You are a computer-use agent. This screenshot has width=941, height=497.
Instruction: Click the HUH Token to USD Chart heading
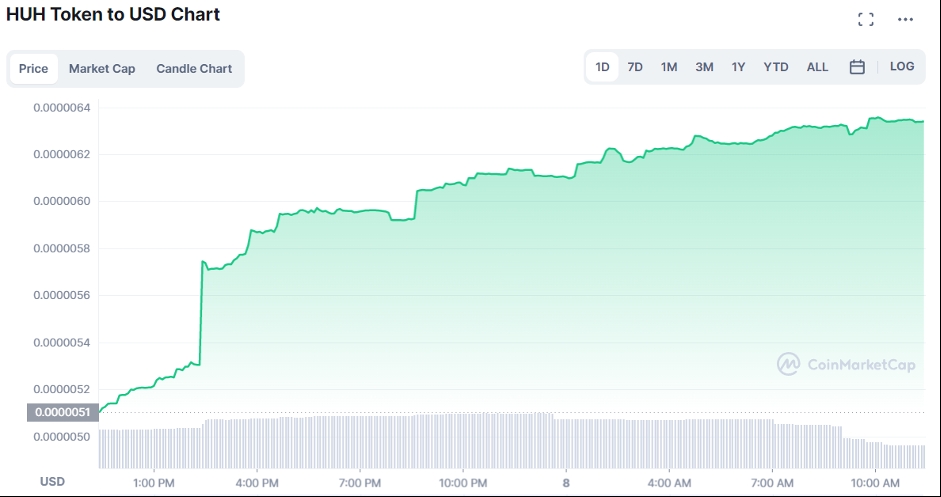[x=113, y=14]
